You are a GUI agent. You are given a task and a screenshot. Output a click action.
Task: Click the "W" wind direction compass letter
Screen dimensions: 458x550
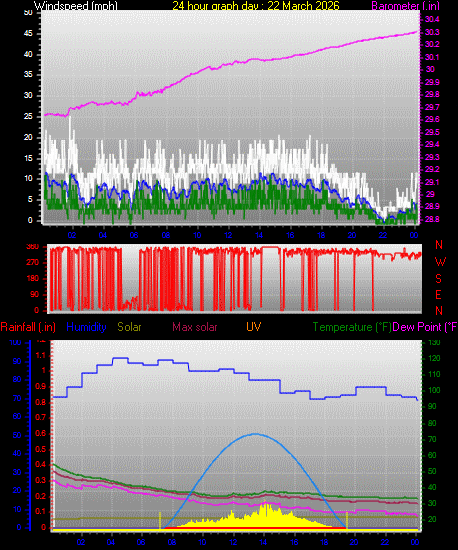coord(440,262)
